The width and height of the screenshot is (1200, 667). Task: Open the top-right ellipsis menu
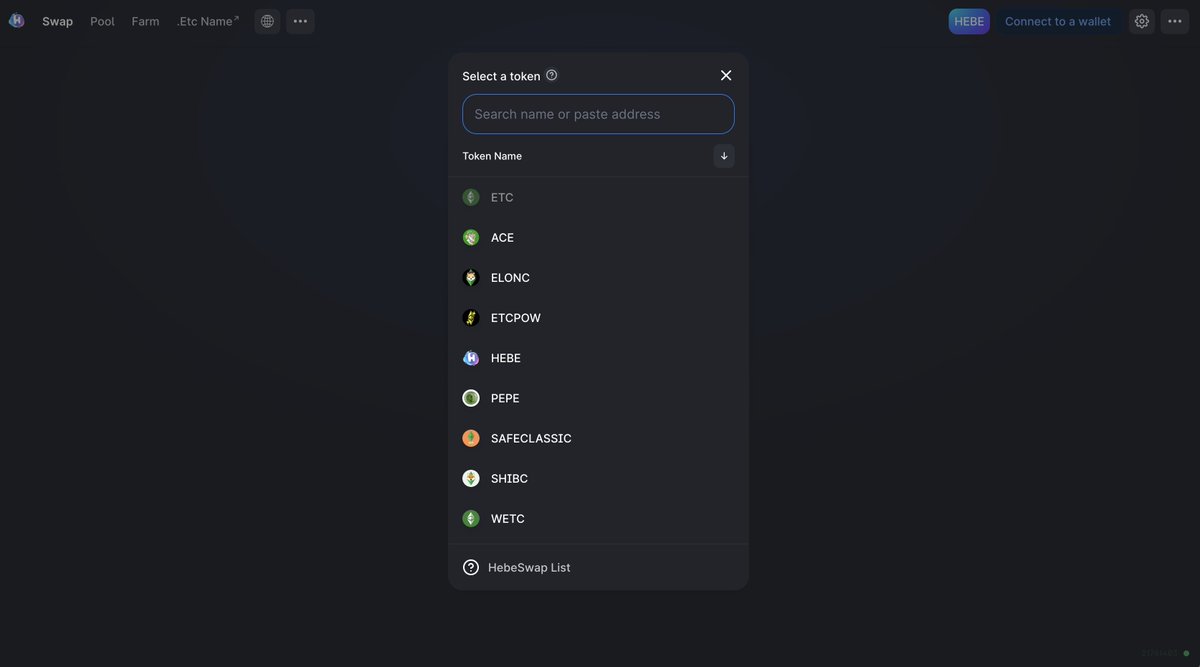1175,21
